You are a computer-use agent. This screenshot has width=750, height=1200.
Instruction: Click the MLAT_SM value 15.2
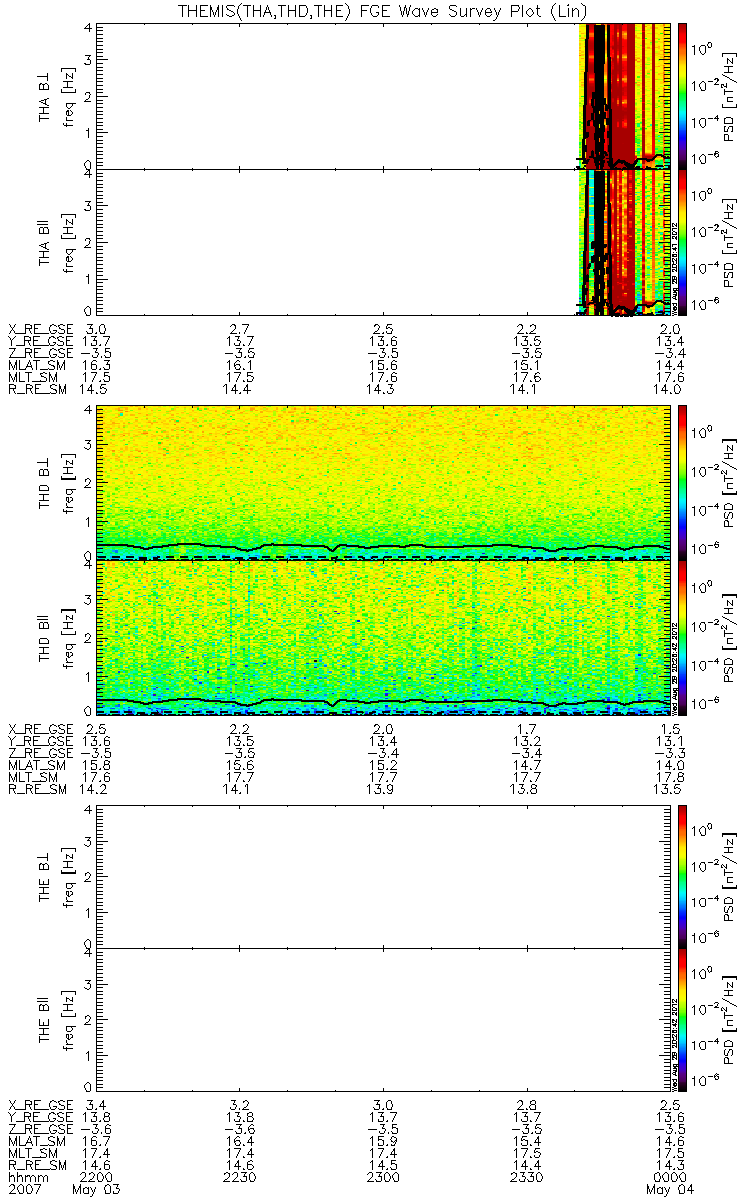[x=385, y=765]
